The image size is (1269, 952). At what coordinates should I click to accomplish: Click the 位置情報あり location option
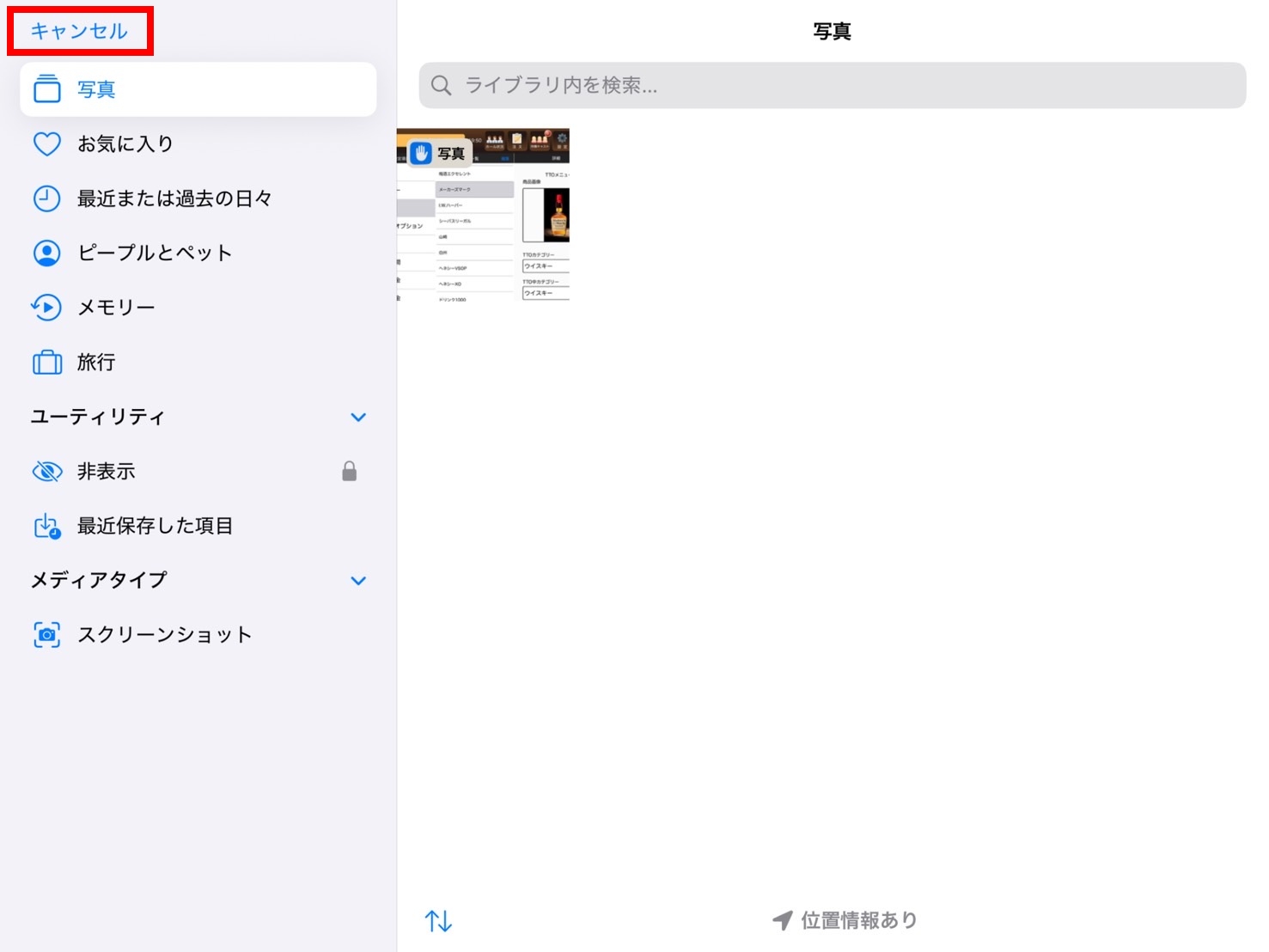845,920
